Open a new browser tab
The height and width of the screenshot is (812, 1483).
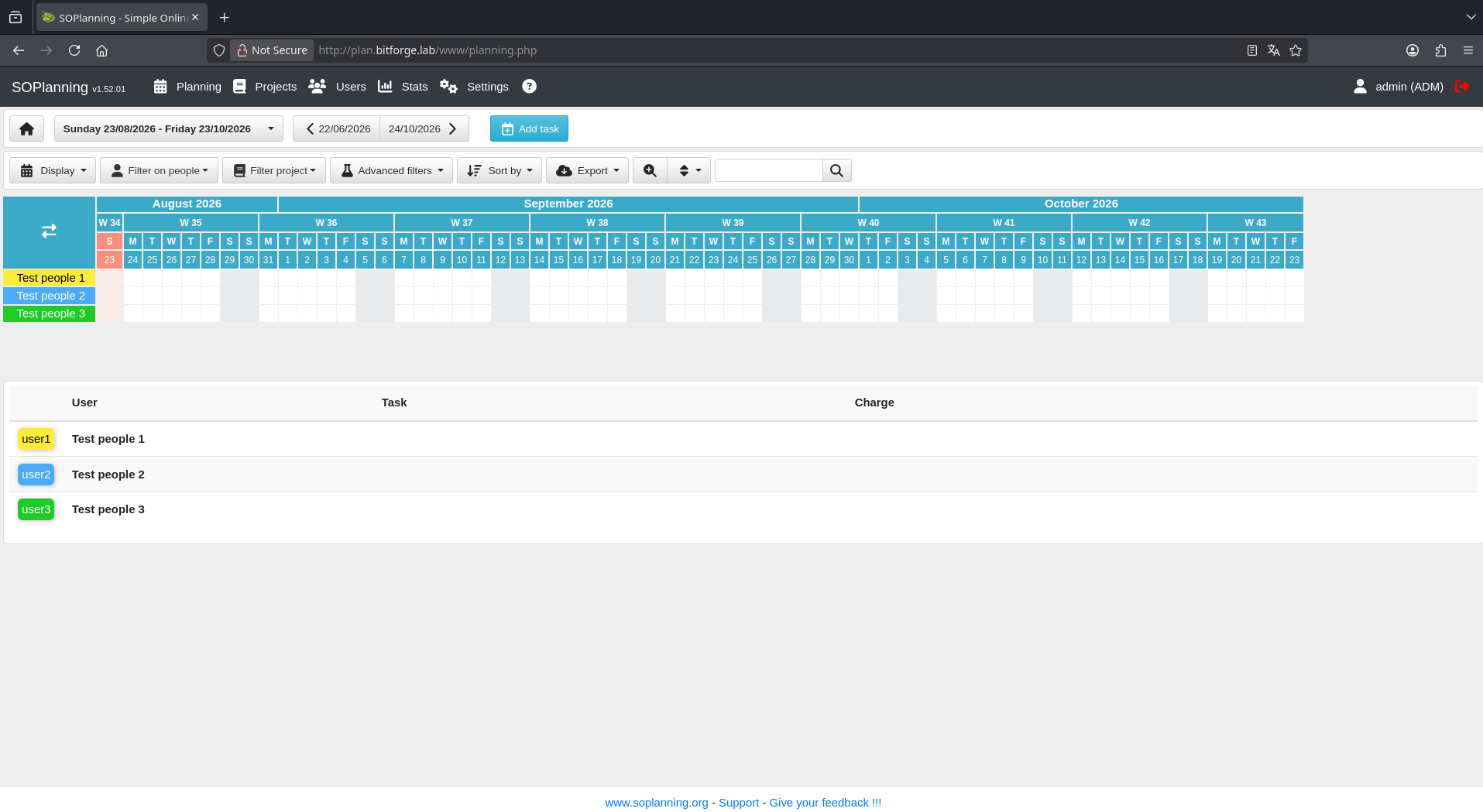pos(224,17)
